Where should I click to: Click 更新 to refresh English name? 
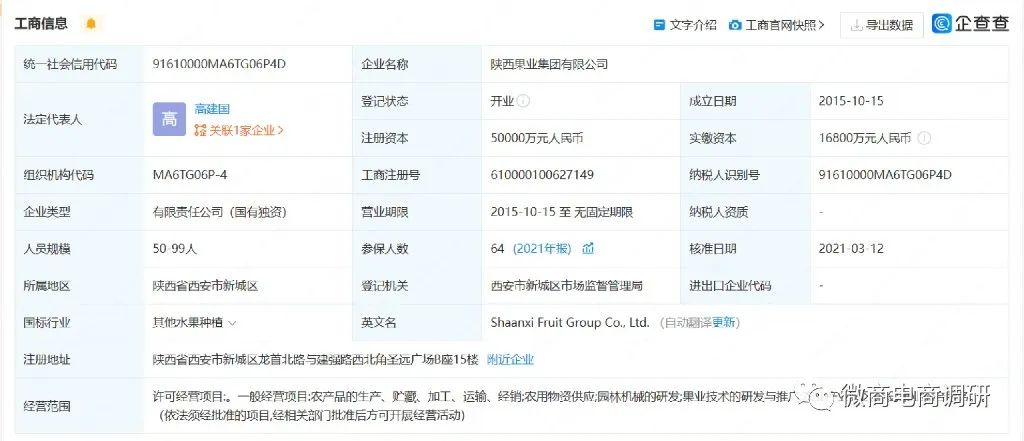tap(723, 322)
